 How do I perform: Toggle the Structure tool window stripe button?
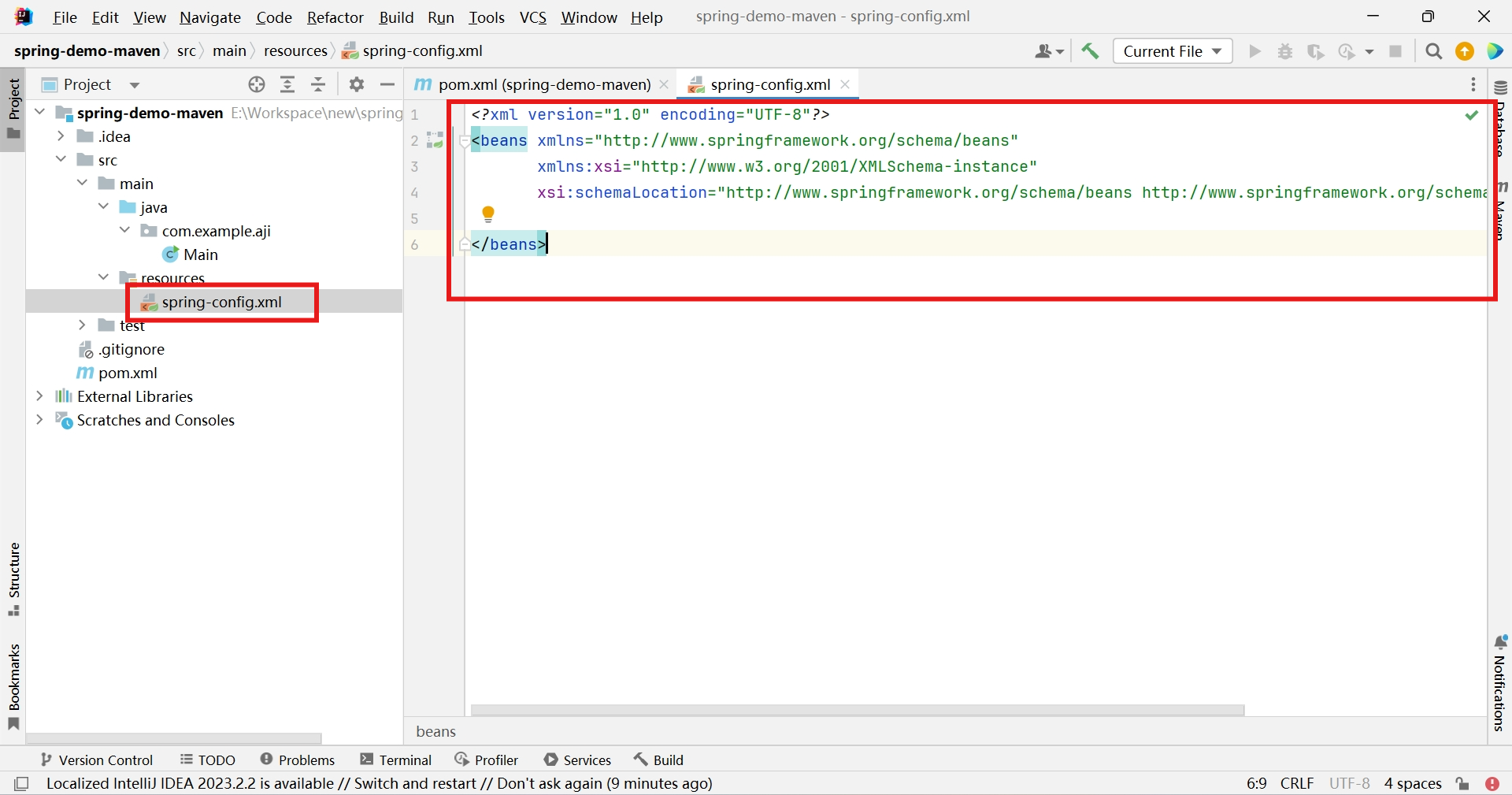(x=13, y=579)
